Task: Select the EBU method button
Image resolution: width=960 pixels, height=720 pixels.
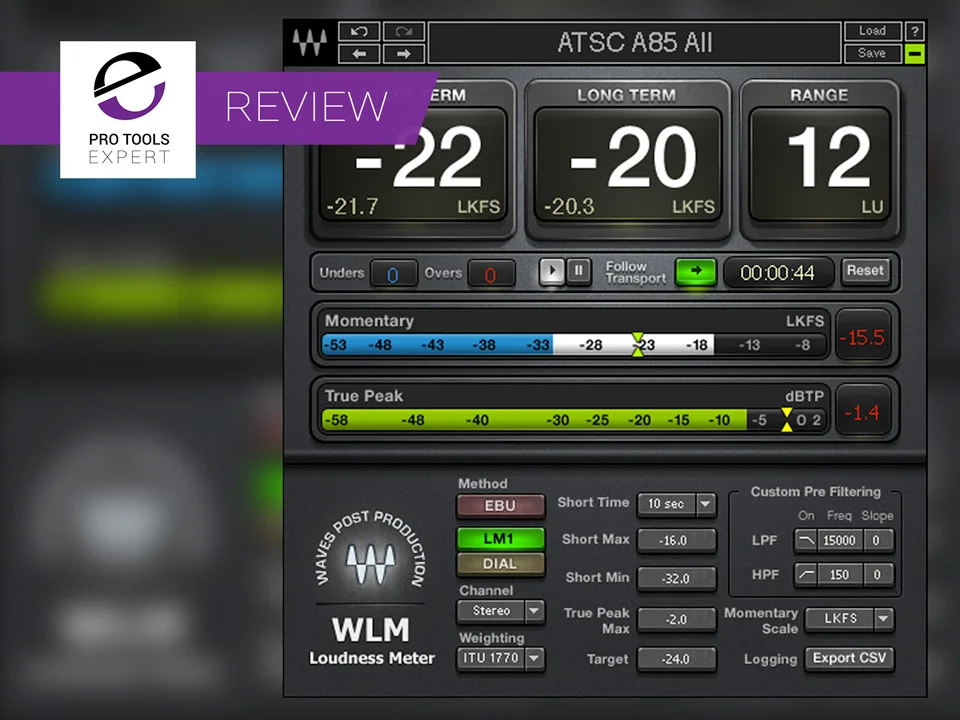Action: point(500,506)
